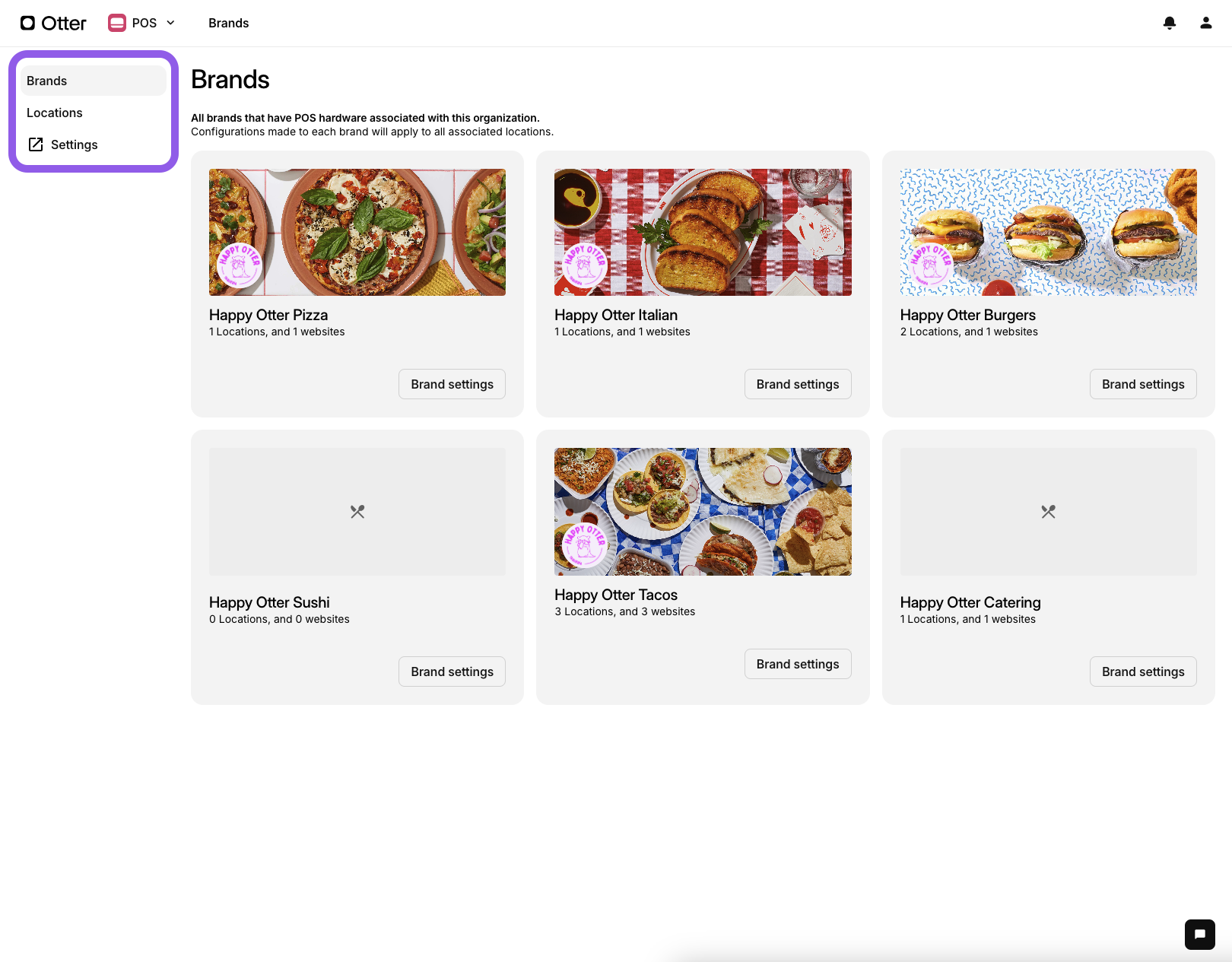The image size is (1232, 962).
Task: Expand the POS product switcher chevron
Action: (x=170, y=23)
